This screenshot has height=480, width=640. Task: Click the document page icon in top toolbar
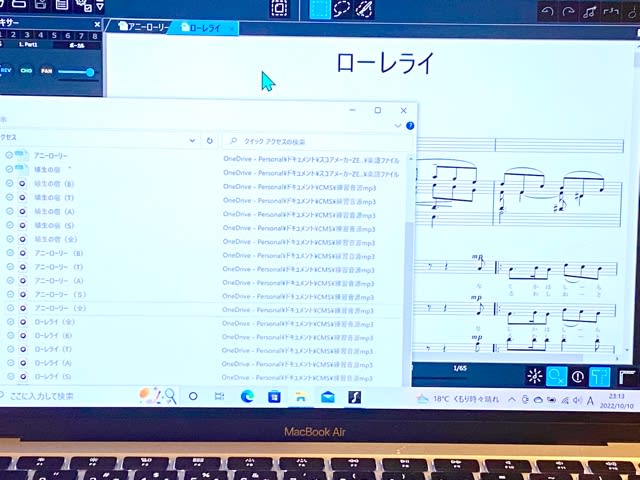point(62,4)
